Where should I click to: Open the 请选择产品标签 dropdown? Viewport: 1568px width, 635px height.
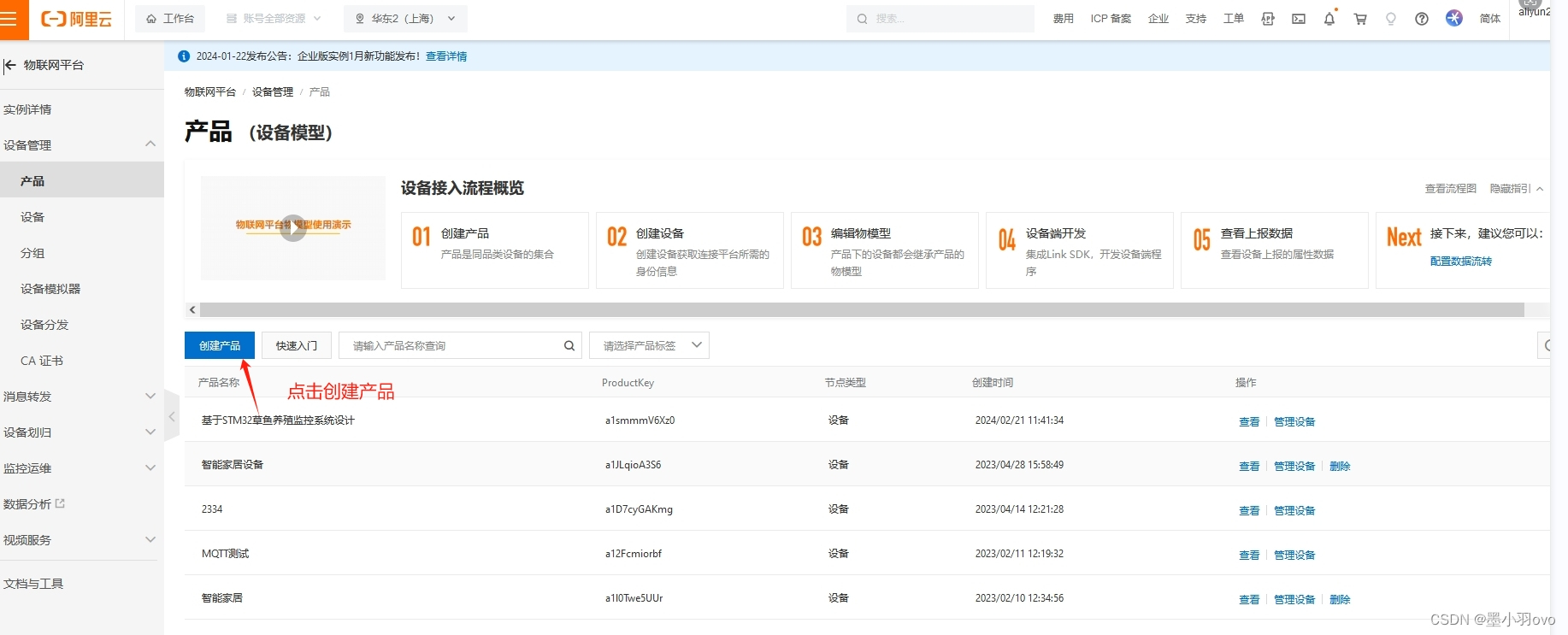click(649, 345)
